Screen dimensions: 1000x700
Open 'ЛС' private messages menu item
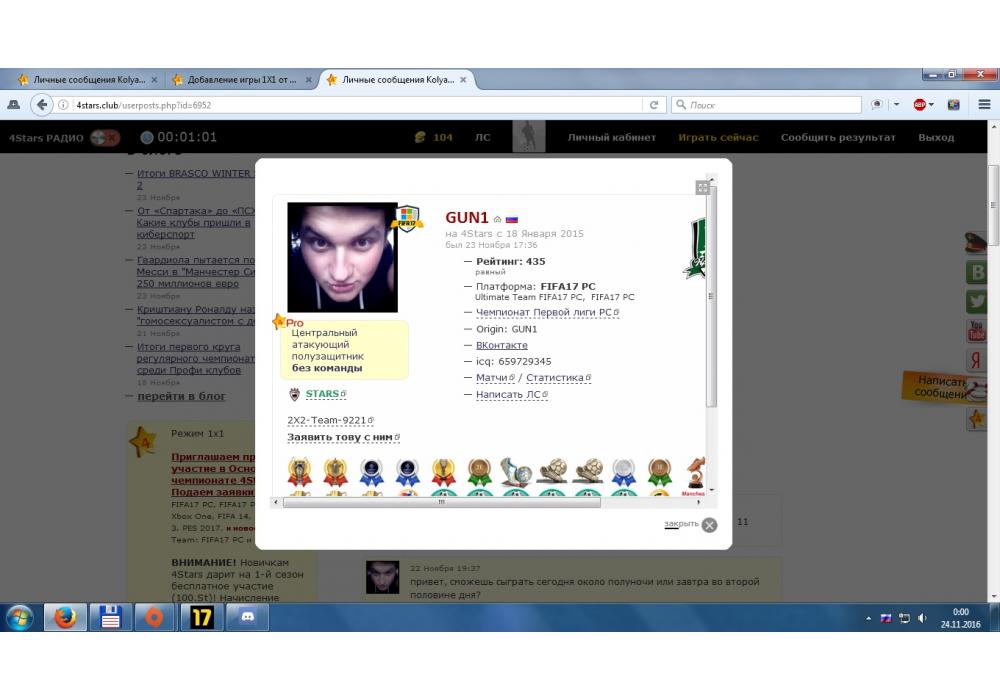click(x=482, y=137)
